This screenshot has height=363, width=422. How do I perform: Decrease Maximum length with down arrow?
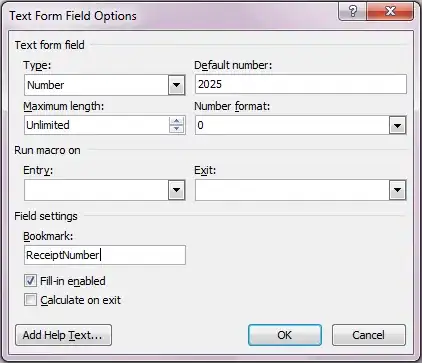[x=176, y=129]
